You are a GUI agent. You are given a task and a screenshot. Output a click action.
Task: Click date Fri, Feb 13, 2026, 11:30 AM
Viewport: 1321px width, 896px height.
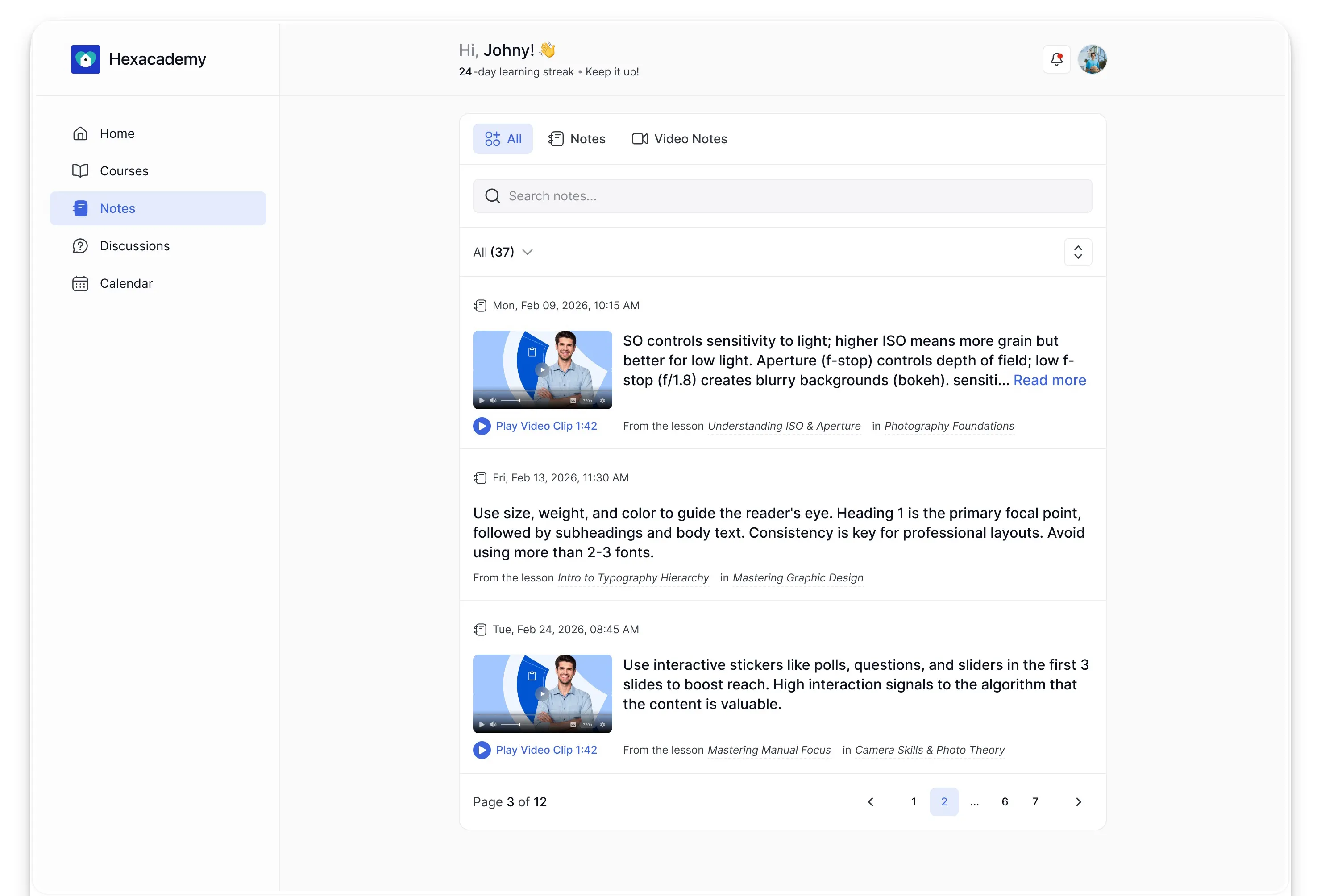[x=561, y=478]
